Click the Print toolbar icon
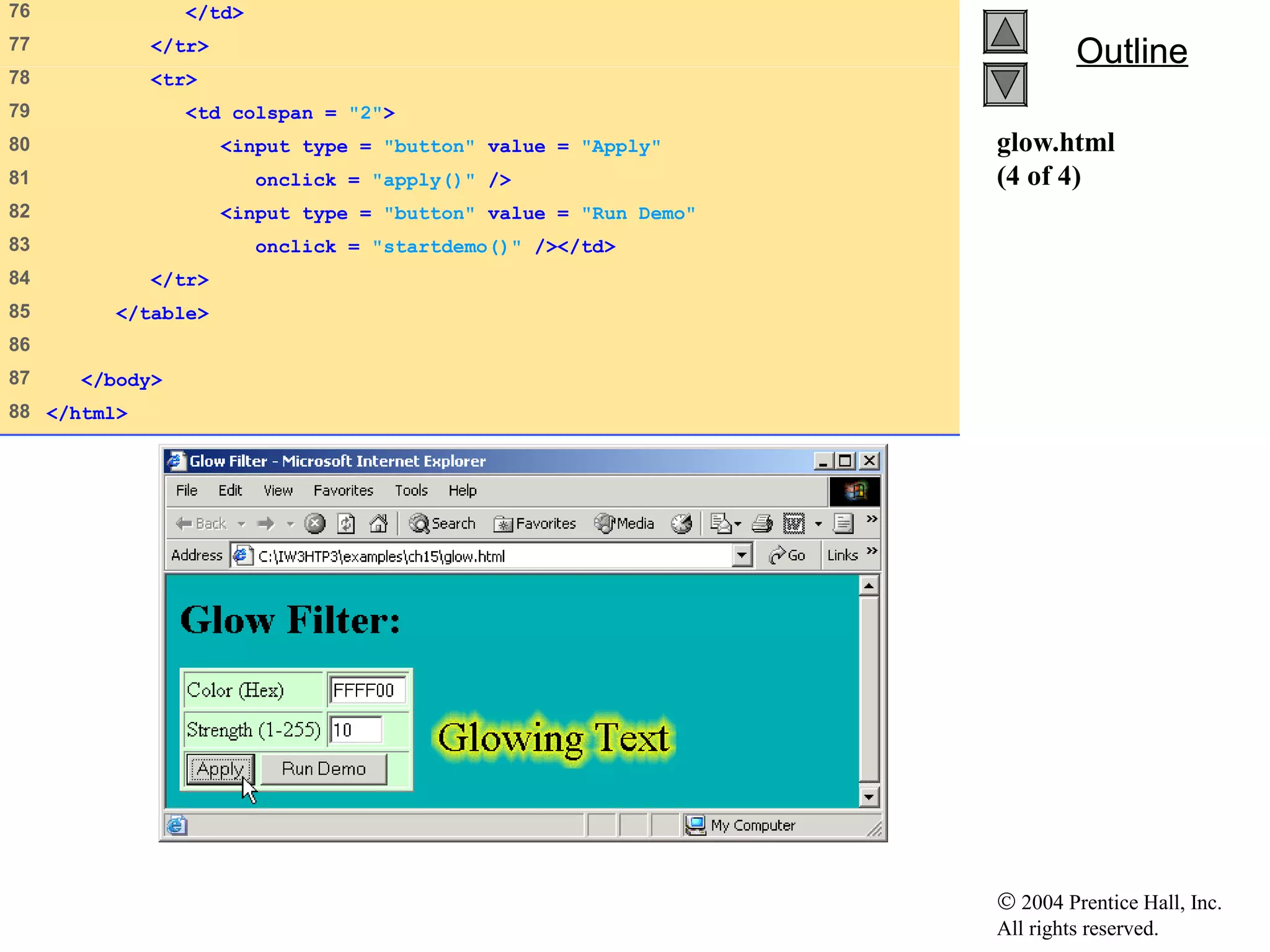This screenshot has width=1270, height=952. click(762, 524)
